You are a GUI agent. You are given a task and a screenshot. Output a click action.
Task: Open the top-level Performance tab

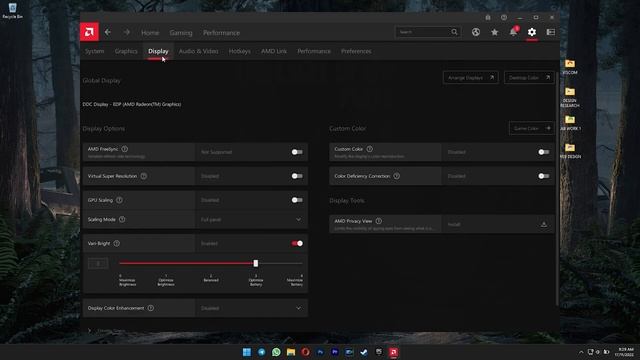point(221,33)
